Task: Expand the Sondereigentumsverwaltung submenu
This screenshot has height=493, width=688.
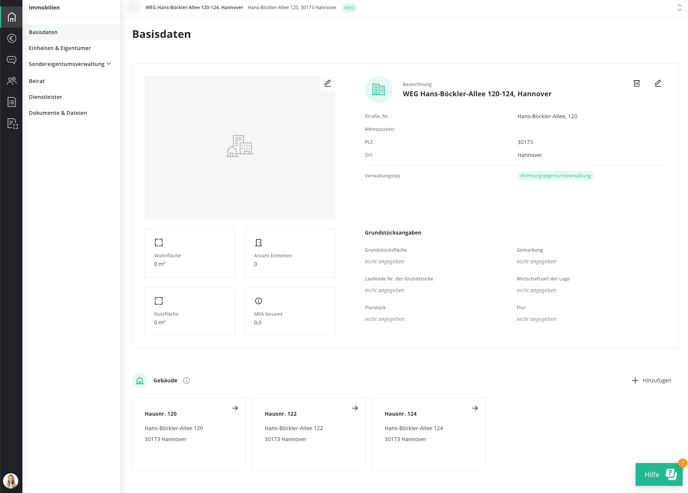Action: coord(70,64)
